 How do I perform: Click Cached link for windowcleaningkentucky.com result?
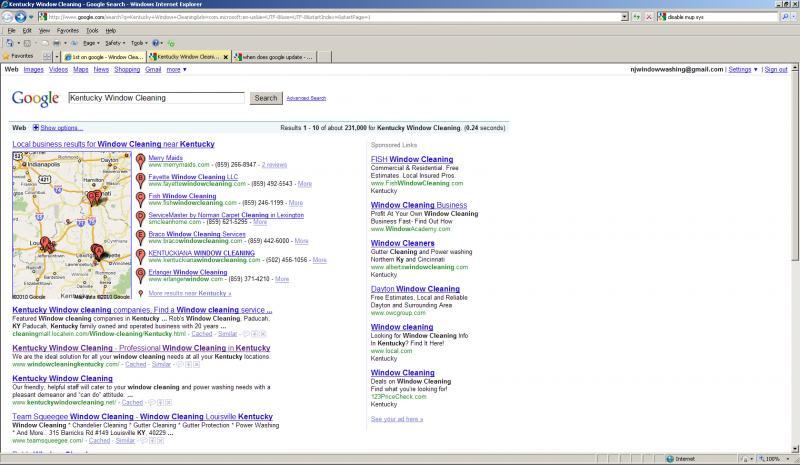click(x=136, y=364)
